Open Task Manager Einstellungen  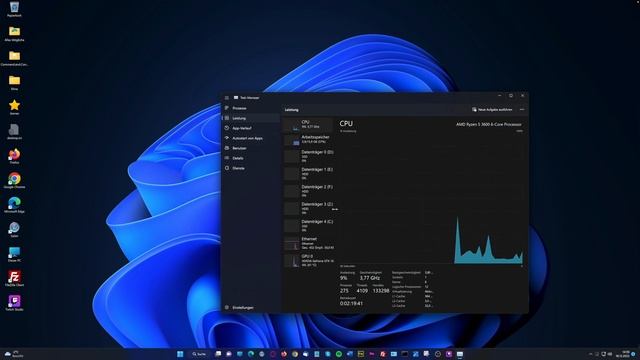(251, 307)
